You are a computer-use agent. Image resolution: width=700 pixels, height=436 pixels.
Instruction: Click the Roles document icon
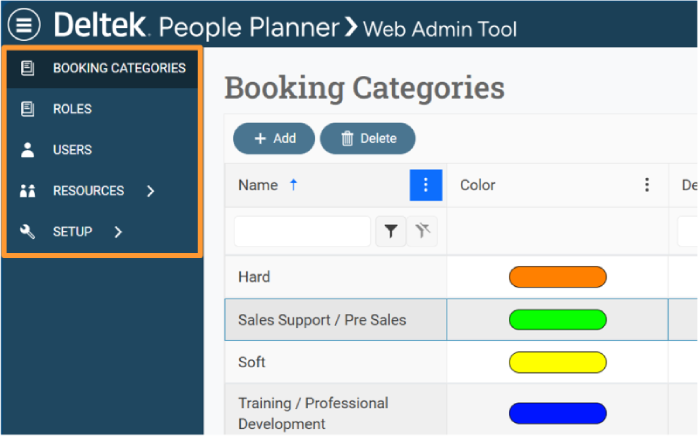(x=27, y=109)
